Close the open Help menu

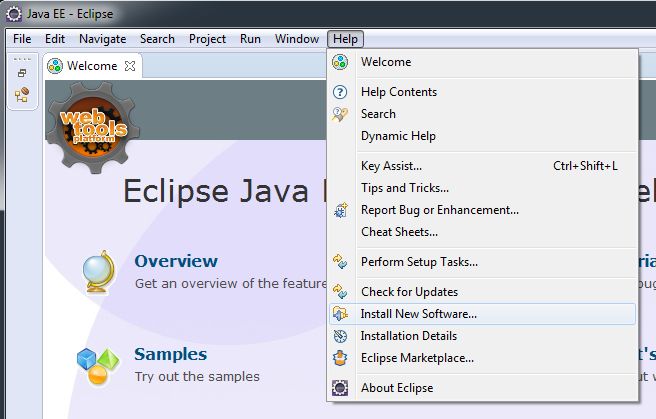(x=345, y=39)
